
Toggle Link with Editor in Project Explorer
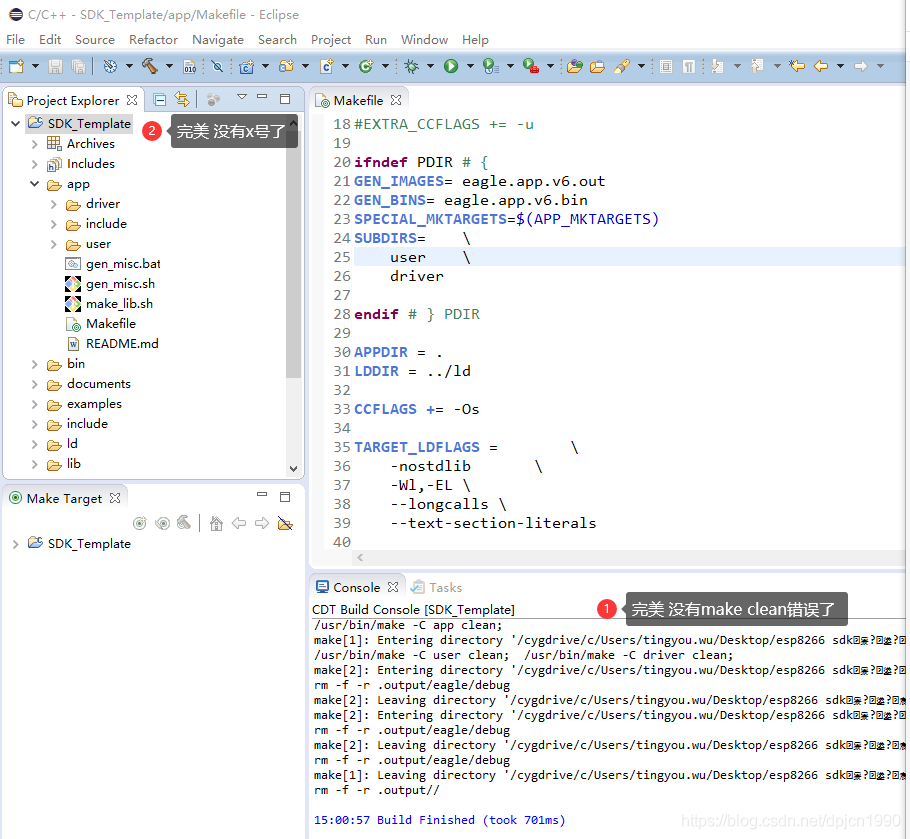pyautogui.click(x=182, y=100)
